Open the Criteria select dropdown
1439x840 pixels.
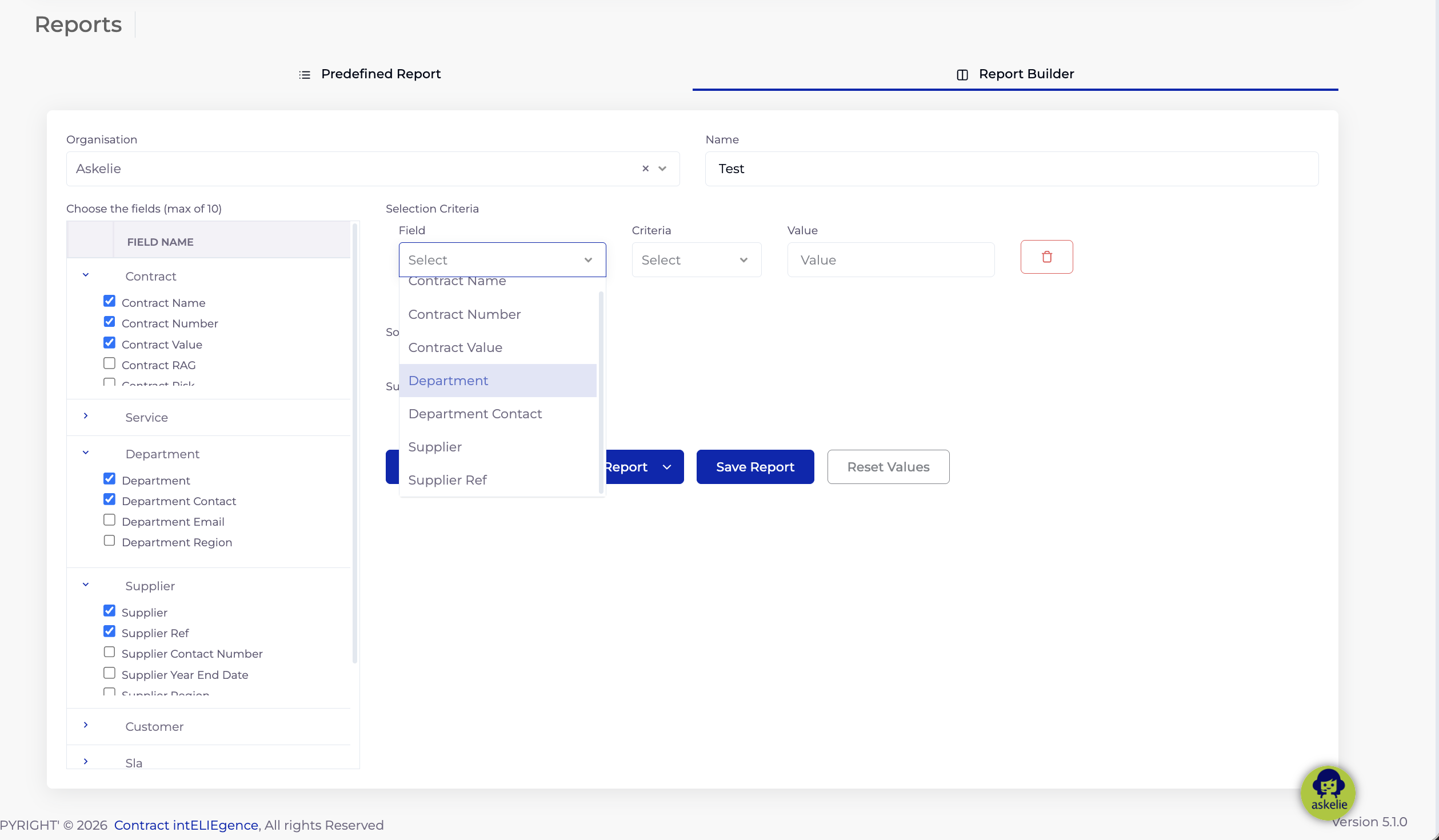[x=697, y=260]
